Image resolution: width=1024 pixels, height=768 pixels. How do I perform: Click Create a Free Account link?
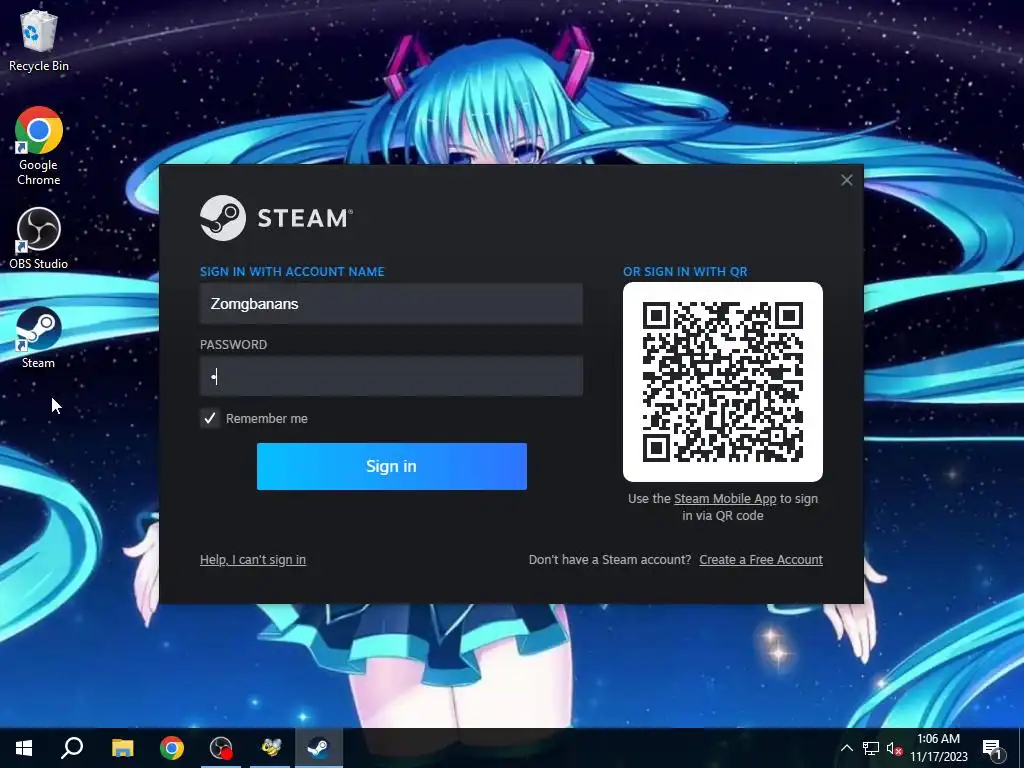[x=761, y=560]
